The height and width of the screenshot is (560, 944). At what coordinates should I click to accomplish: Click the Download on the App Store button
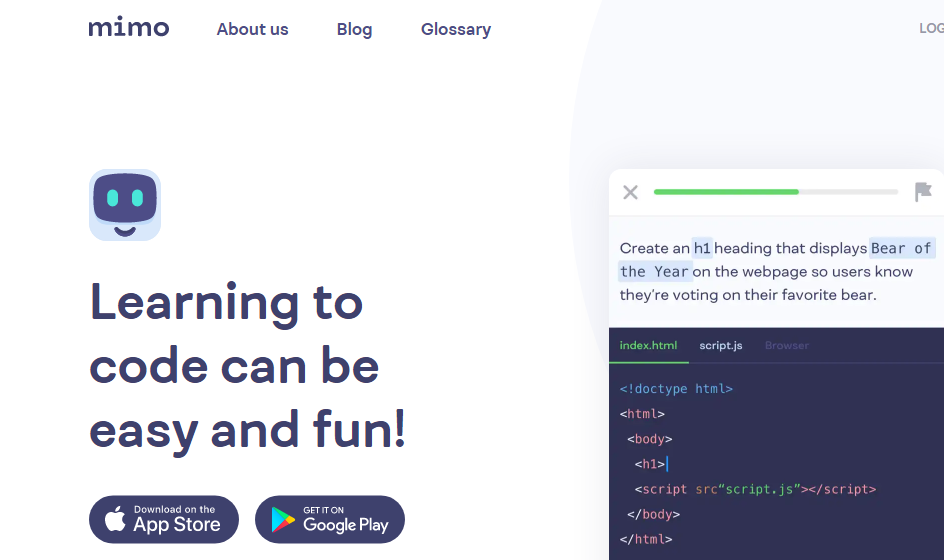tap(164, 520)
